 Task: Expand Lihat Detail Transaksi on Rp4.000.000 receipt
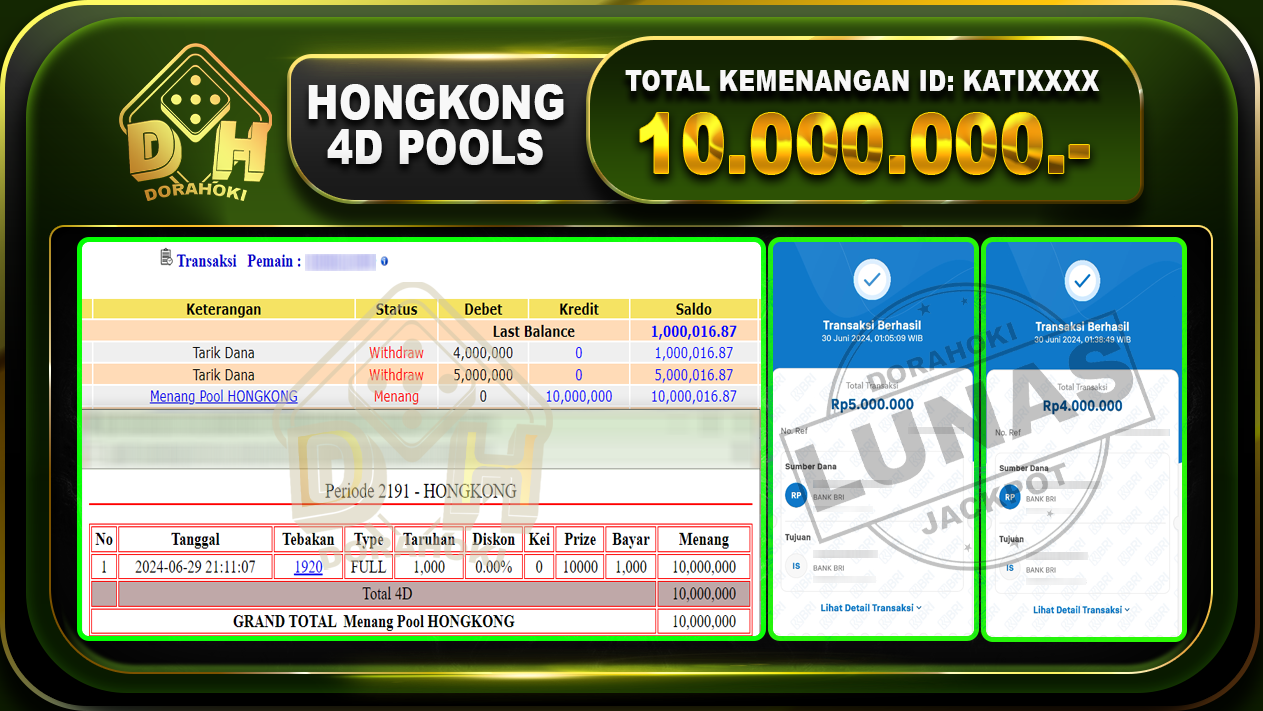pos(1082,609)
